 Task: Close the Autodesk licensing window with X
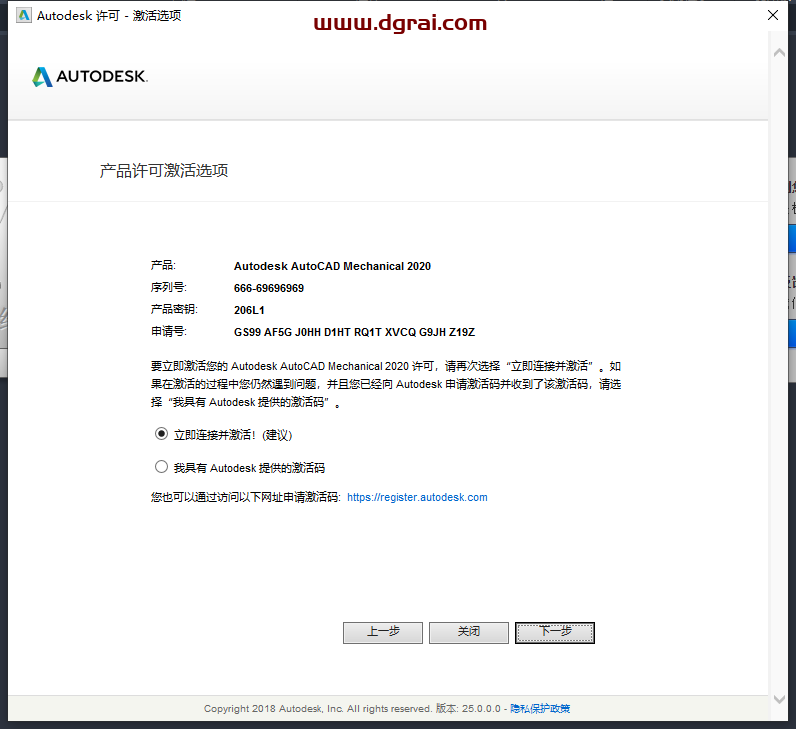(x=773, y=15)
